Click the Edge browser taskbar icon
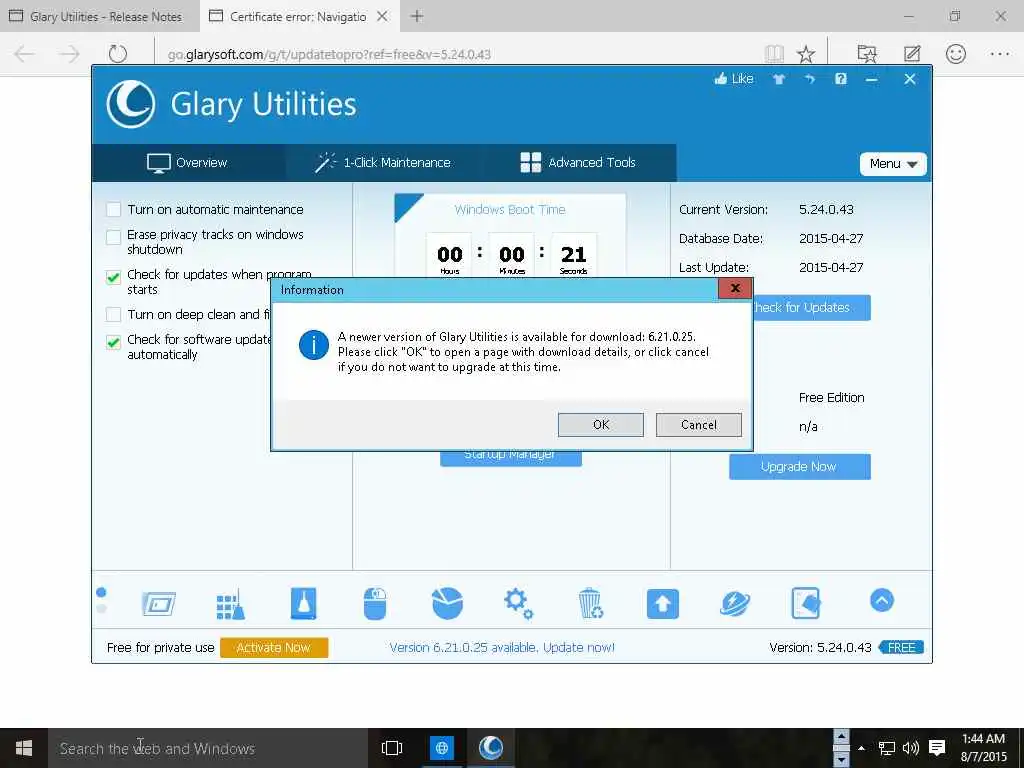The width and height of the screenshot is (1024, 768). coord(441,748)
